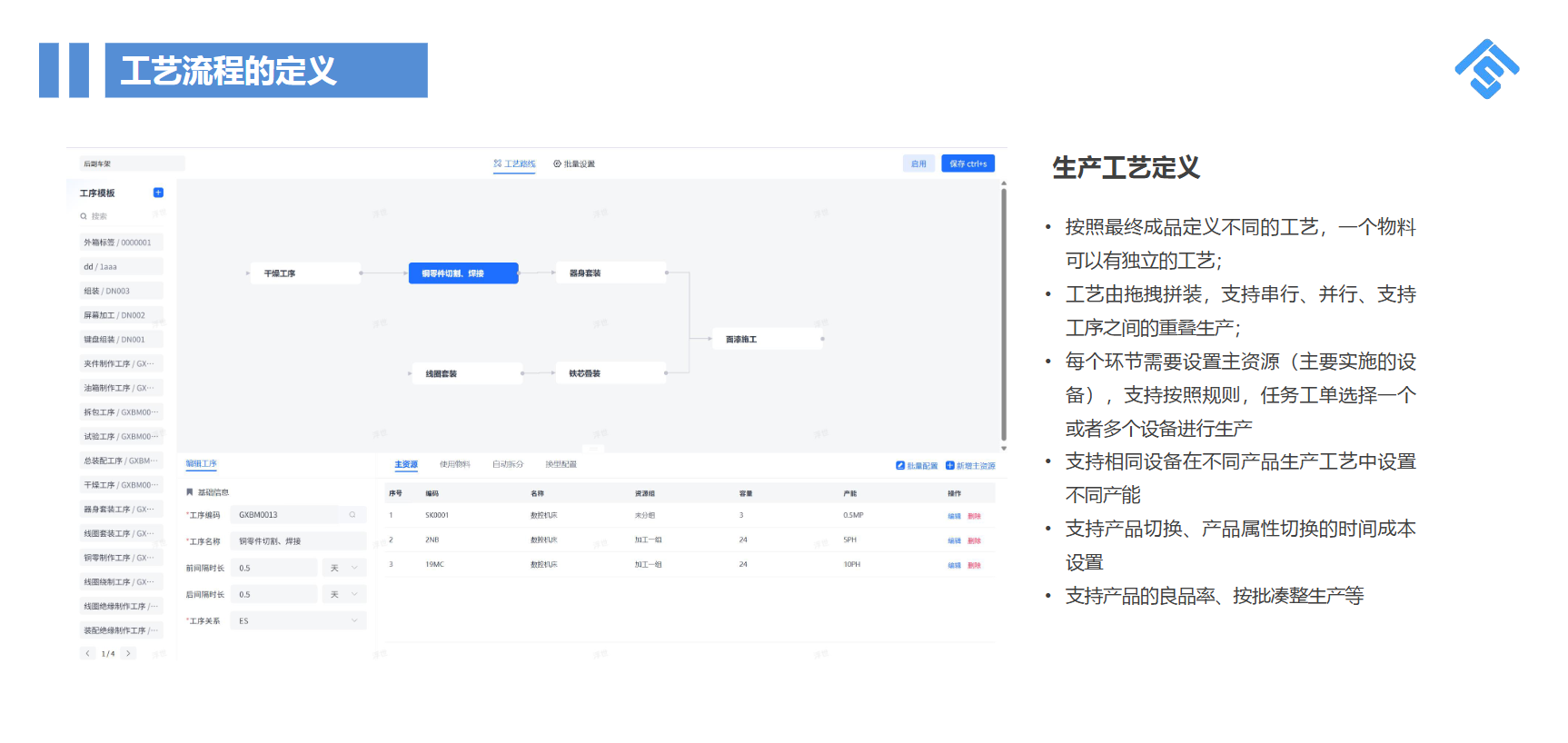Click the 工艺路线 route icon
Screen dimensions: 1568x743
[498, 163]
